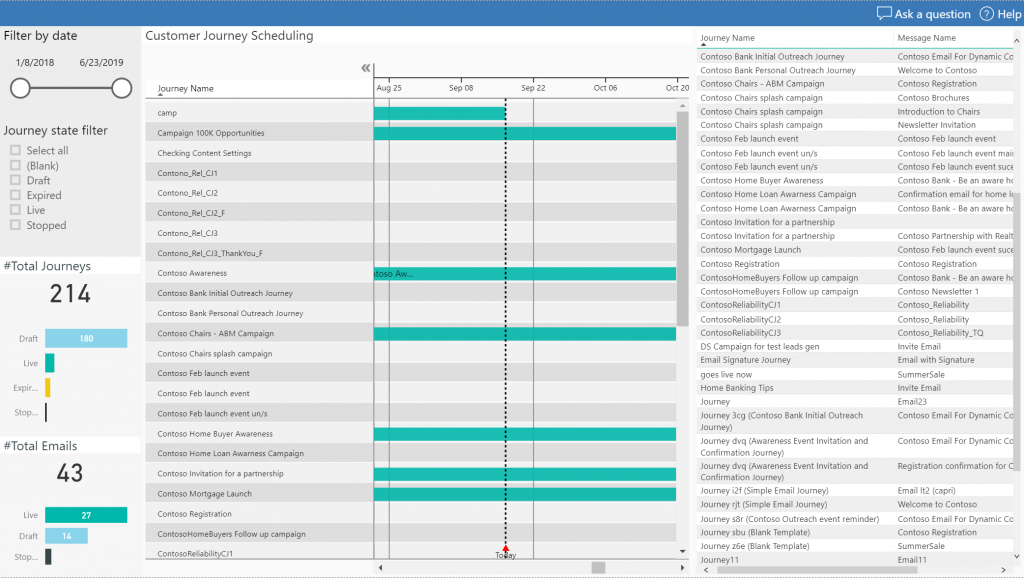Sort by Journey Name in Gantt header
Viewport: 1024px width, 578px height.
[x=185, y=88]
